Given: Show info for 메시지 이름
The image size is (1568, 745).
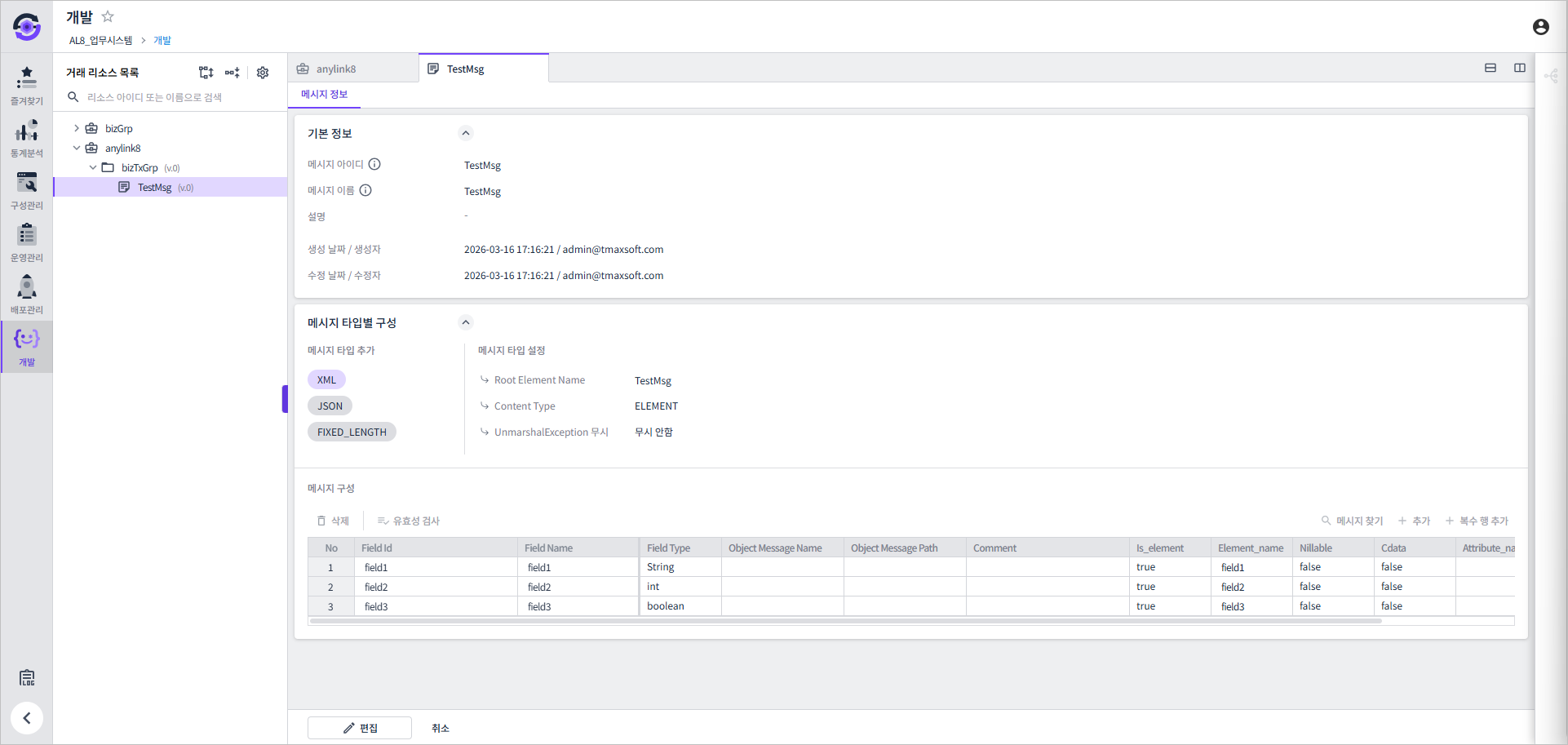Looking at the screenshot, I should [x=365, y=190].
